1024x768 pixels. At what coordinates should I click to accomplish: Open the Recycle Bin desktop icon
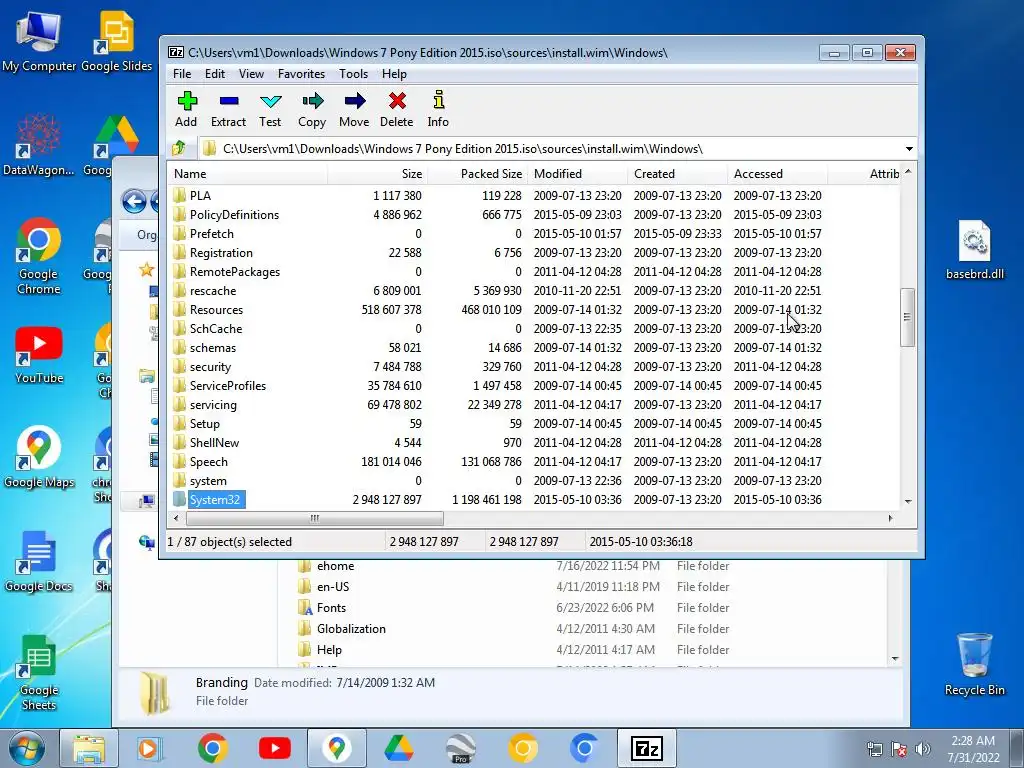[974, 665]
